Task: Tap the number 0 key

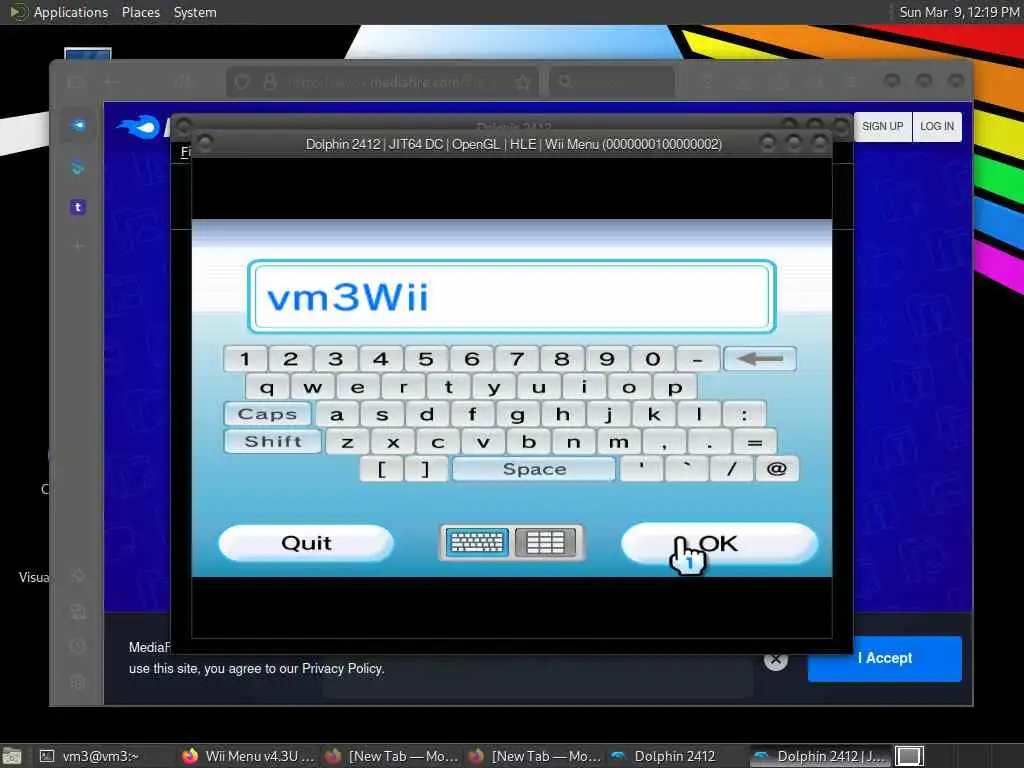Action: [x=652, y=359]
